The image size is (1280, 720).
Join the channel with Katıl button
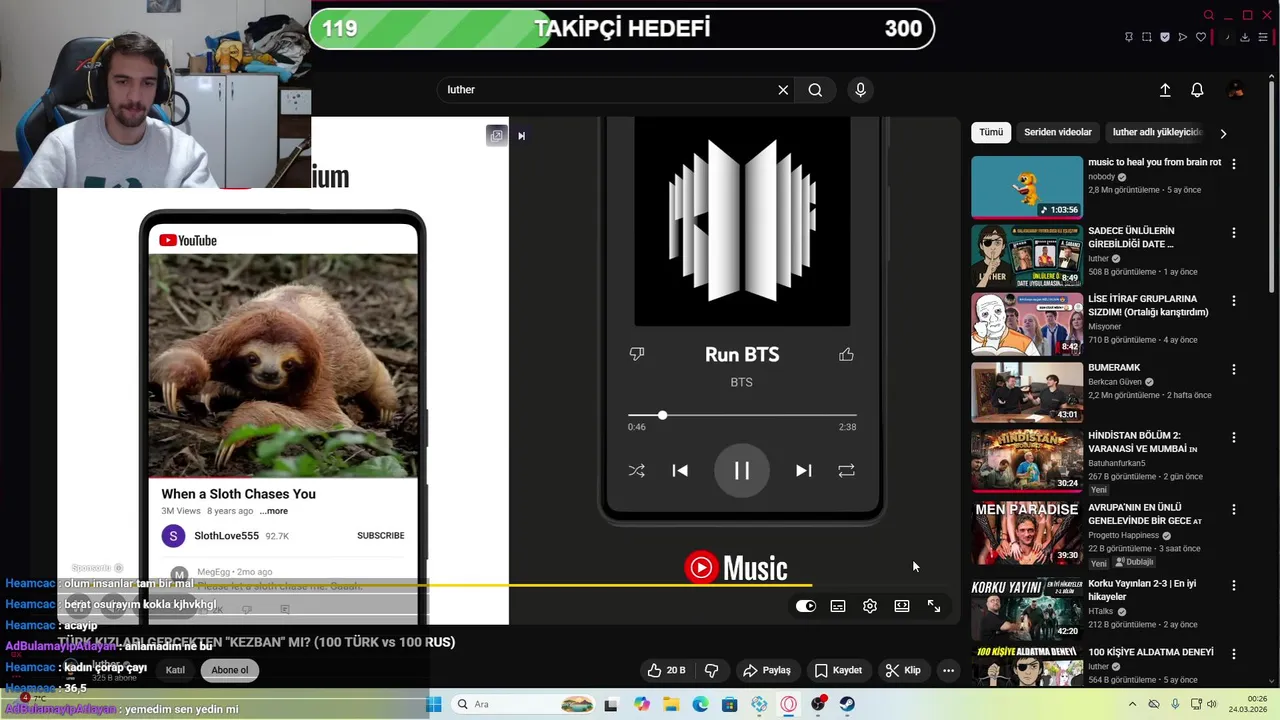coord(175,670)
